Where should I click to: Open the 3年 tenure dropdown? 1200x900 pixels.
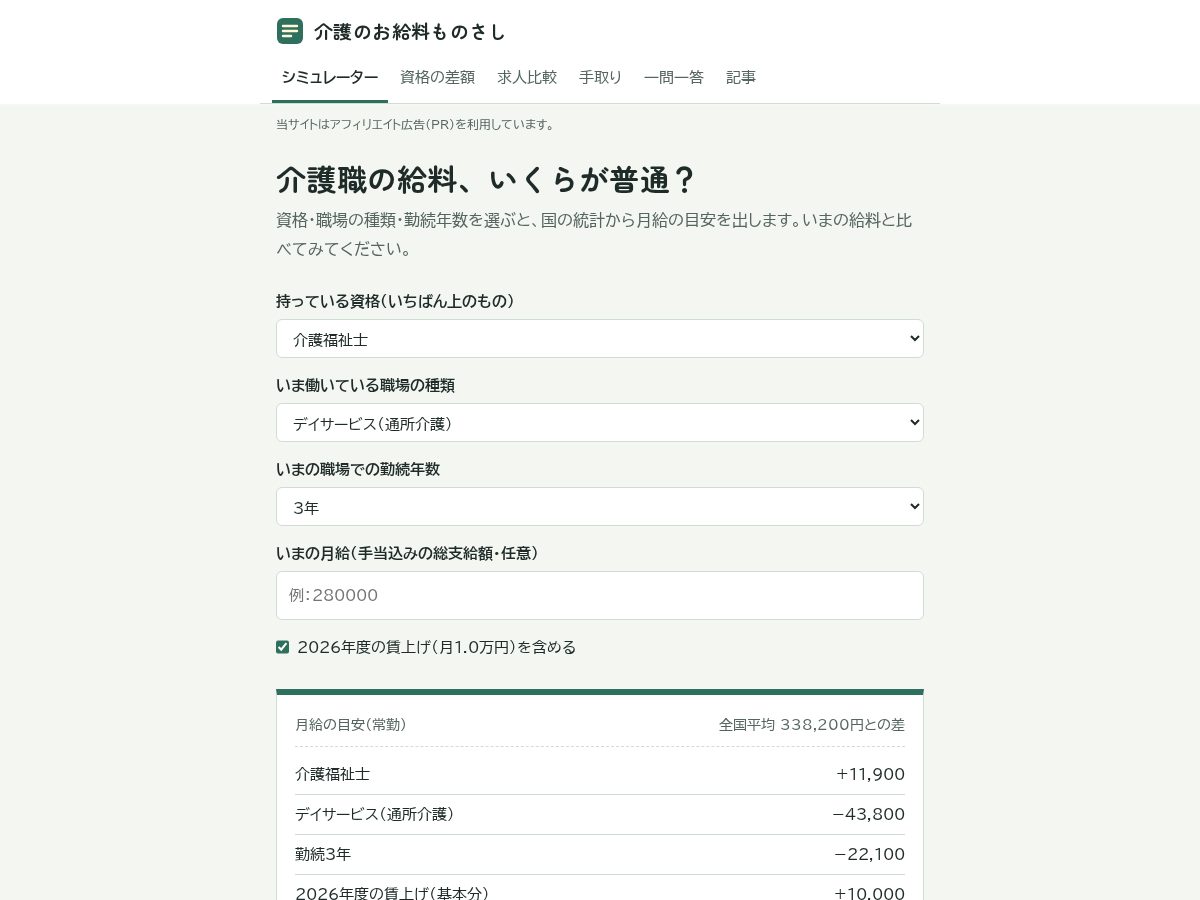click(600, 507)
